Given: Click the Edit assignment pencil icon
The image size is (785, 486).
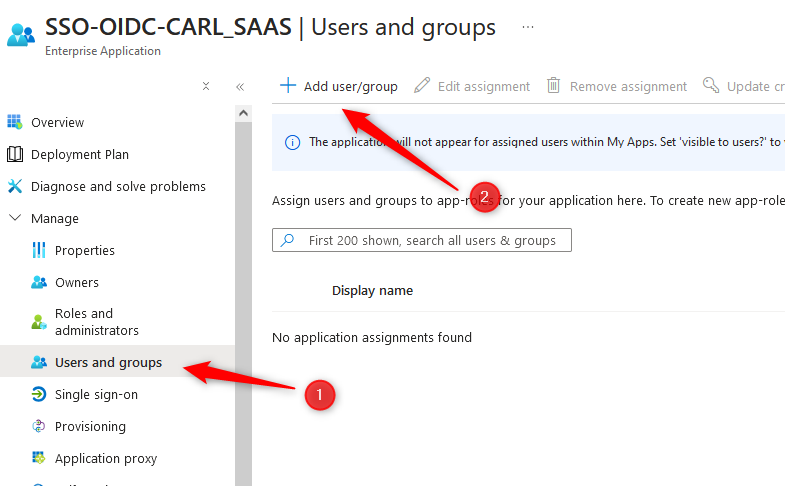Looking at the screenshot, I should (422, 86).
